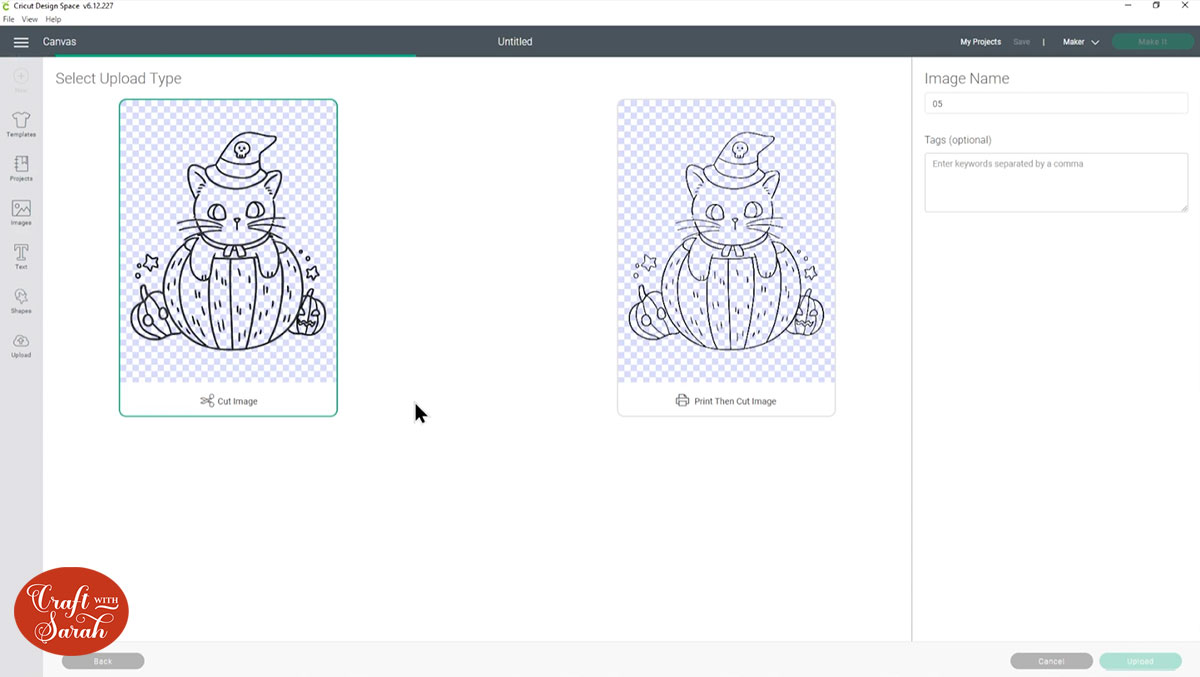Open My Projects
1200x677 pixels.
(x=980, y=42)
